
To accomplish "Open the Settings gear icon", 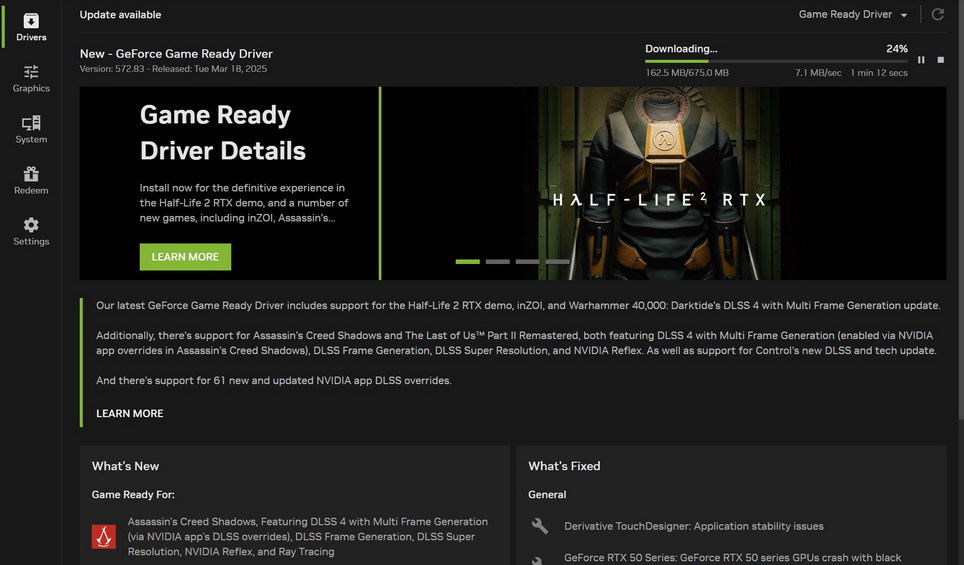I will tap(31, 231).
